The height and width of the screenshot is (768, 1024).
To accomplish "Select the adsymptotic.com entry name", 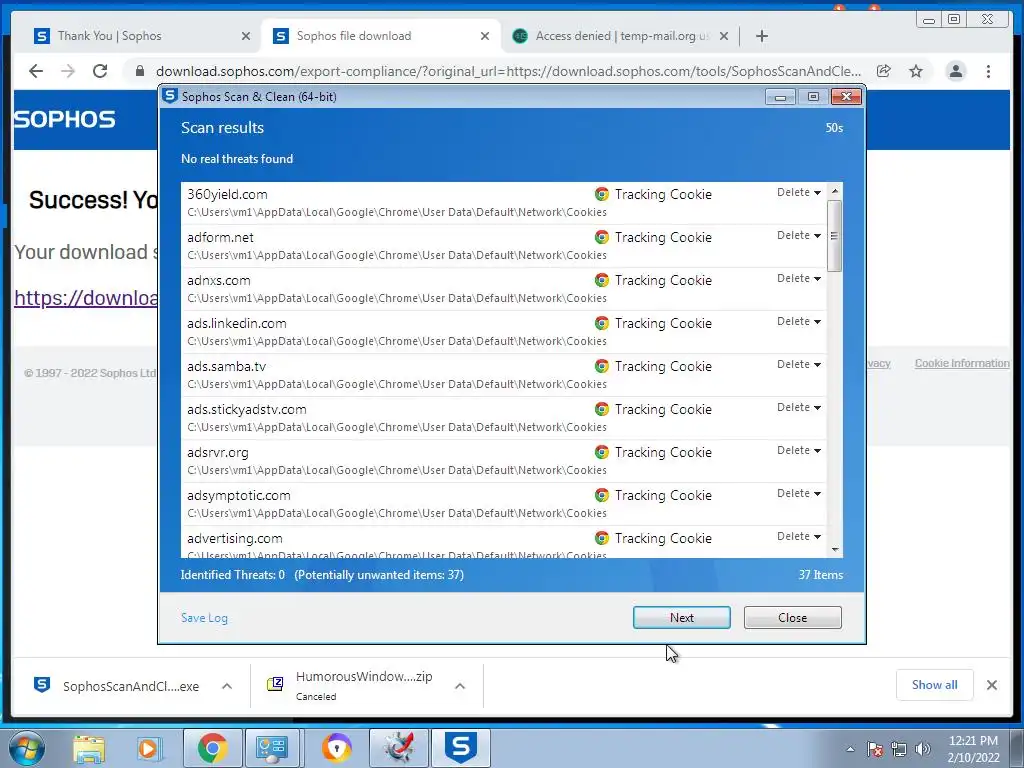I will coord(239,495).
